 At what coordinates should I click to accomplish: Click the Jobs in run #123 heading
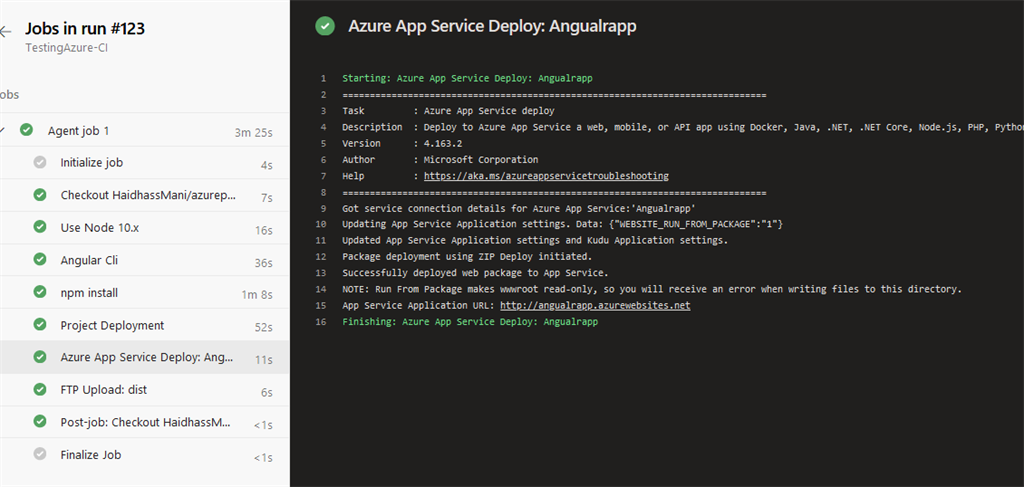[x=85, y=28]
